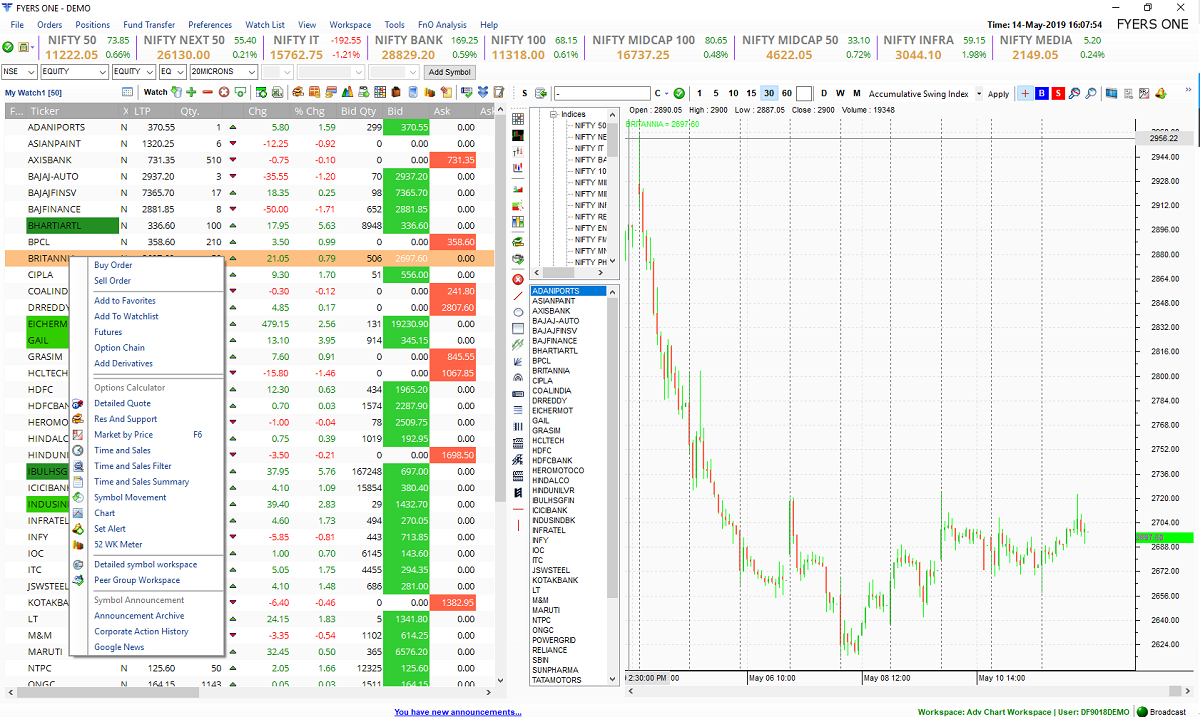Click the zoom out magnifier on chart toolbar
1200x717 pixels.
(x=1091, y=93)
